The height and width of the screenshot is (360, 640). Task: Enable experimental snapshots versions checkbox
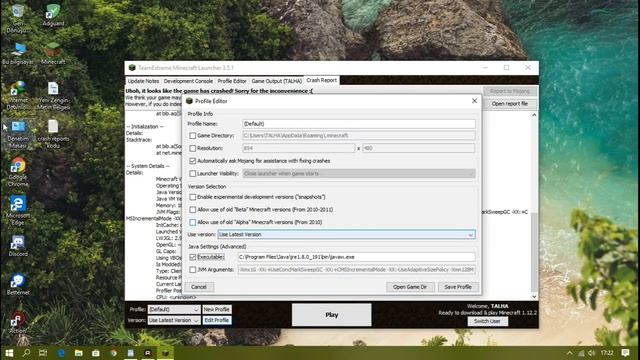pos(192,197)
